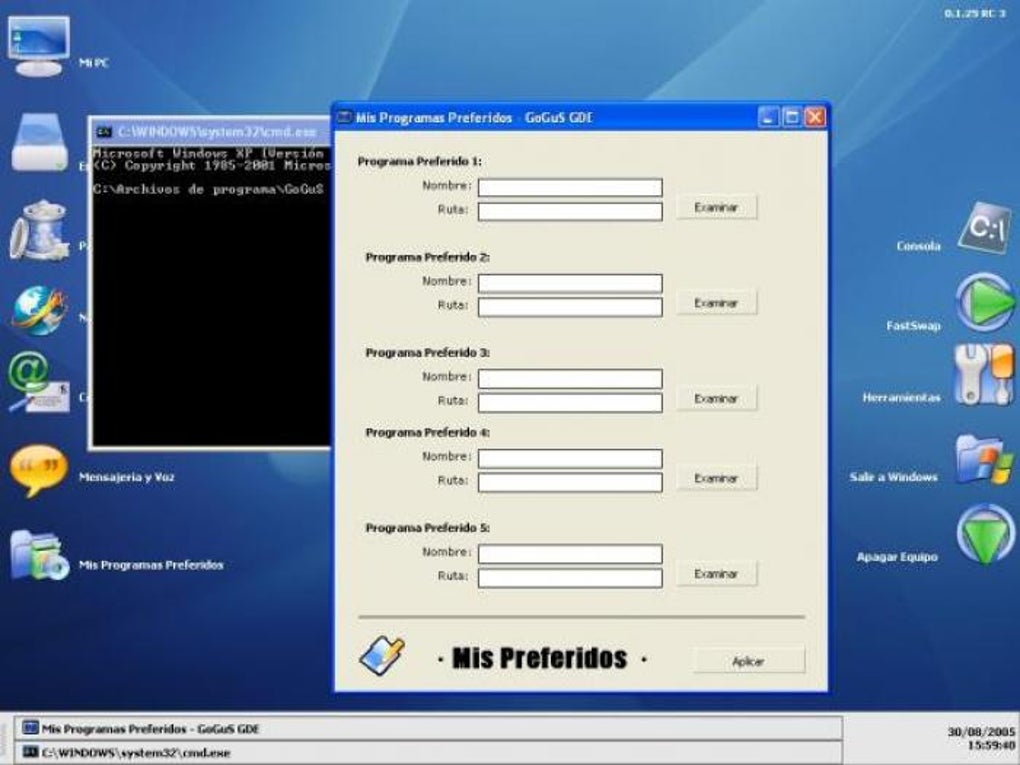The image size is (1020, 765).
Task: Focus Ruta field of Programa Preferido 4
Action: tap(570, 482)
